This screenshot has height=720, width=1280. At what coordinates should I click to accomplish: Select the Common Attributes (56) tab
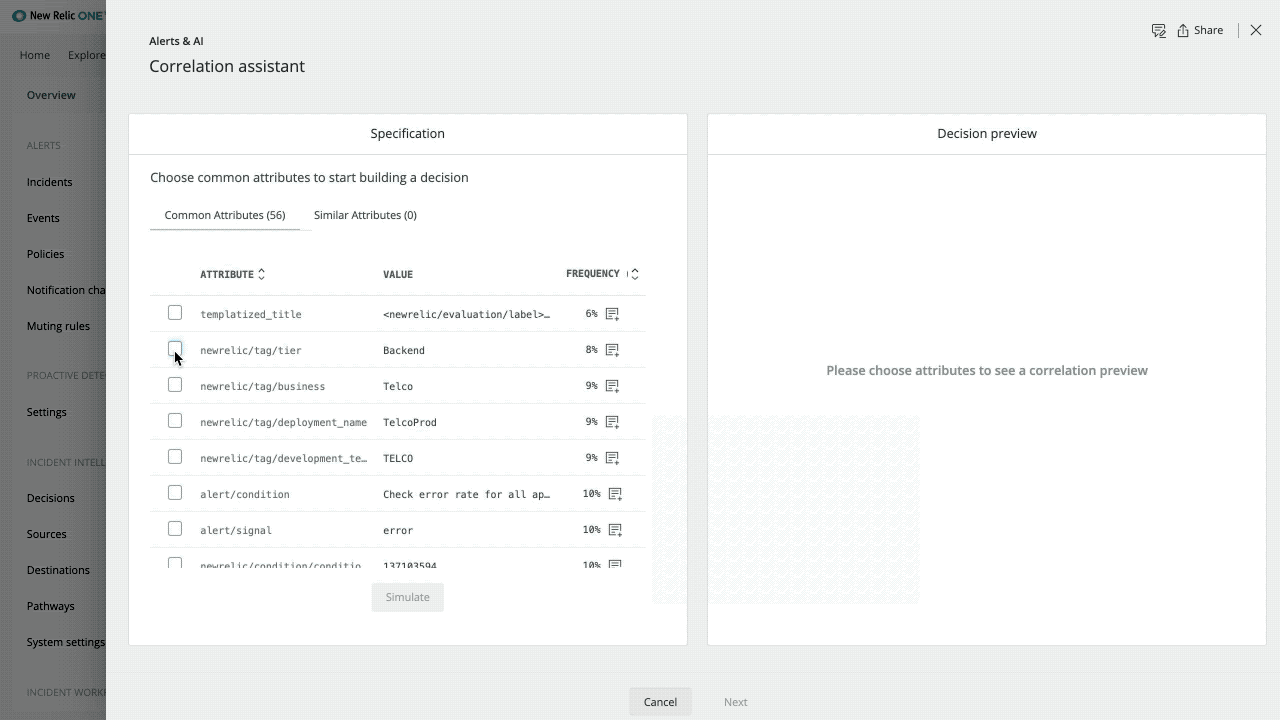(x=225, y=215)
